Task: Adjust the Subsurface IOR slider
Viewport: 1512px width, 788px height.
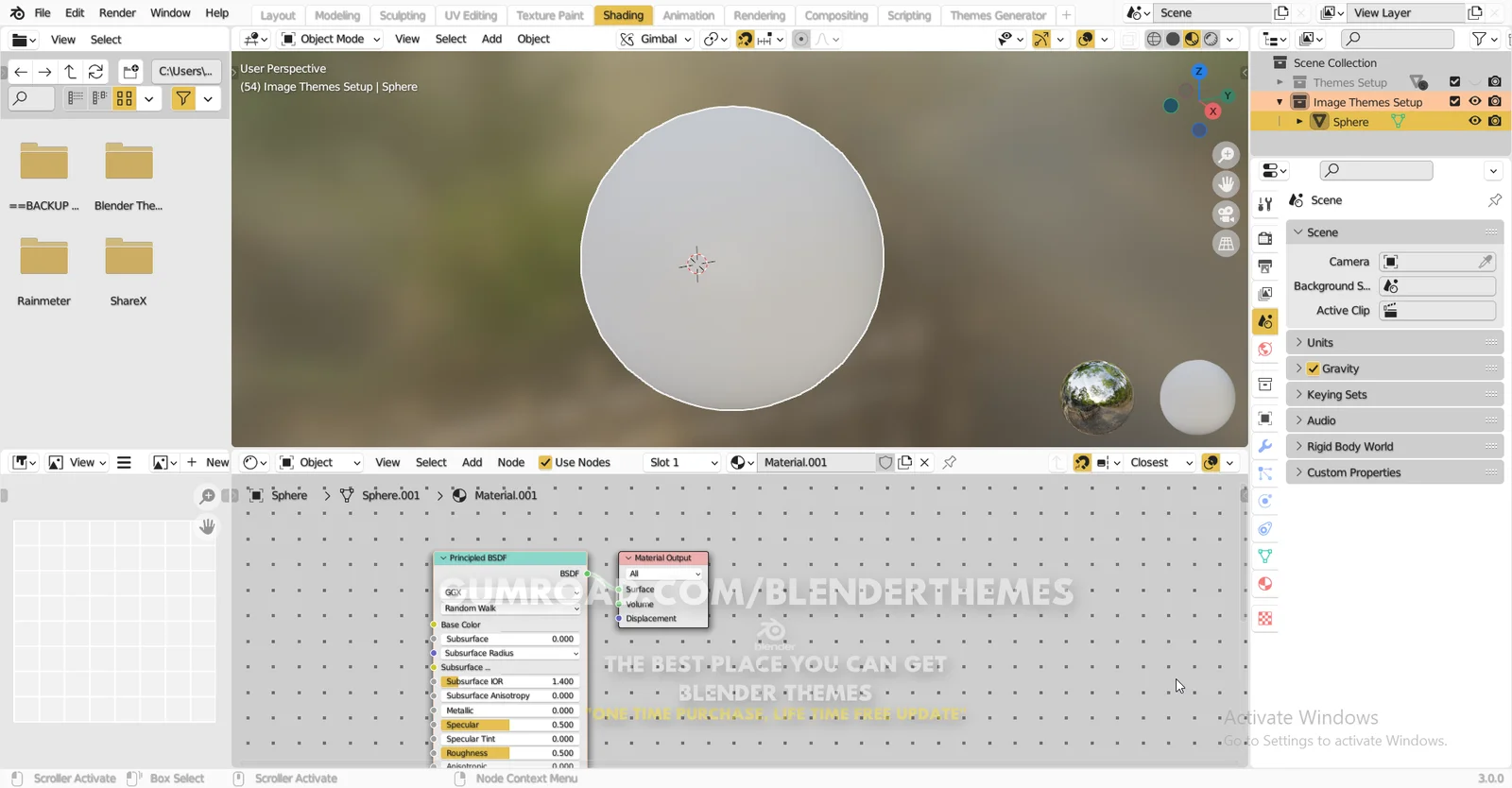Action: (x=508, y=681)
